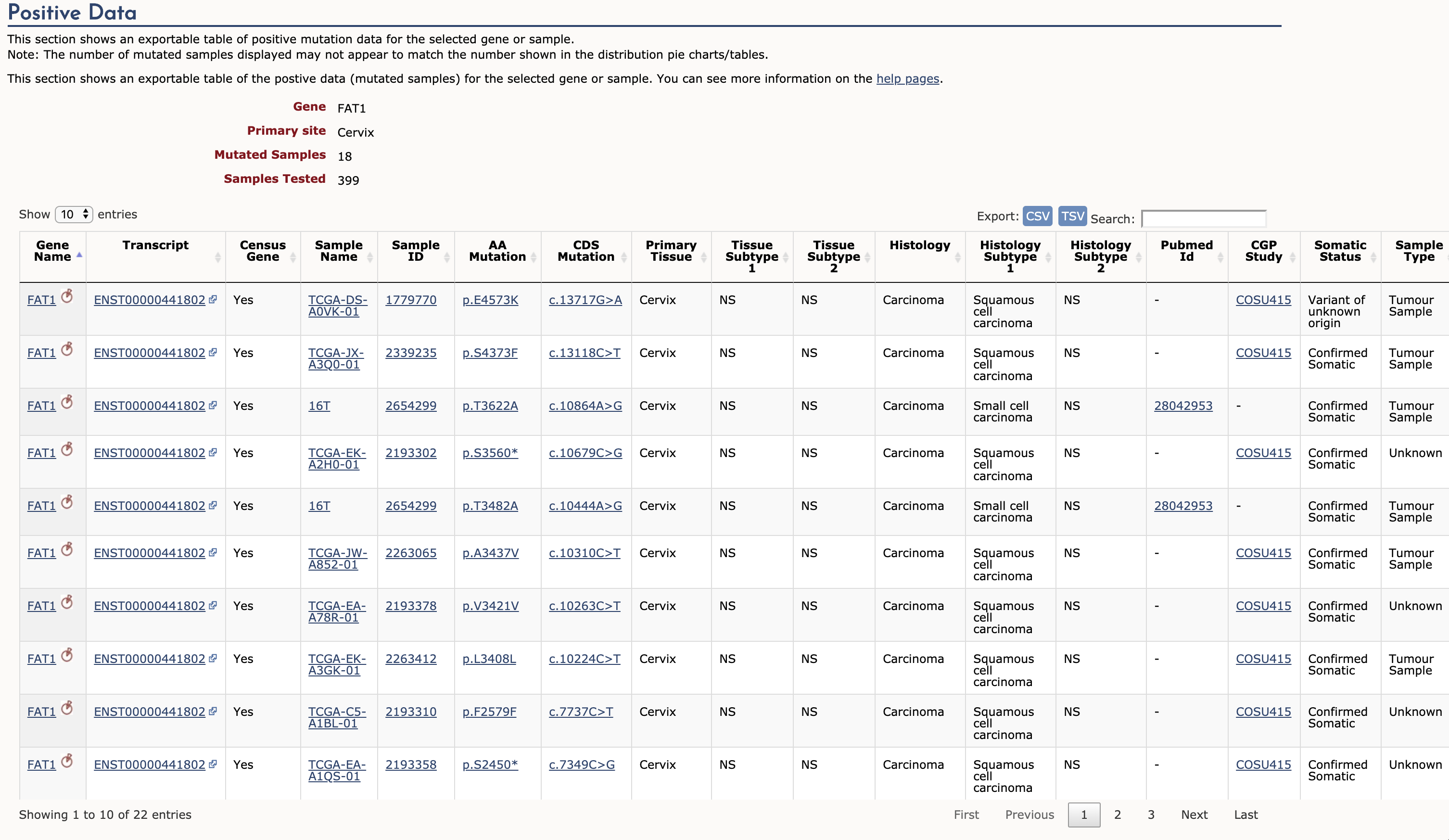Click external link icon by transcript in p.E4573K row
The image size is (1449, 840).
[213, 299]
